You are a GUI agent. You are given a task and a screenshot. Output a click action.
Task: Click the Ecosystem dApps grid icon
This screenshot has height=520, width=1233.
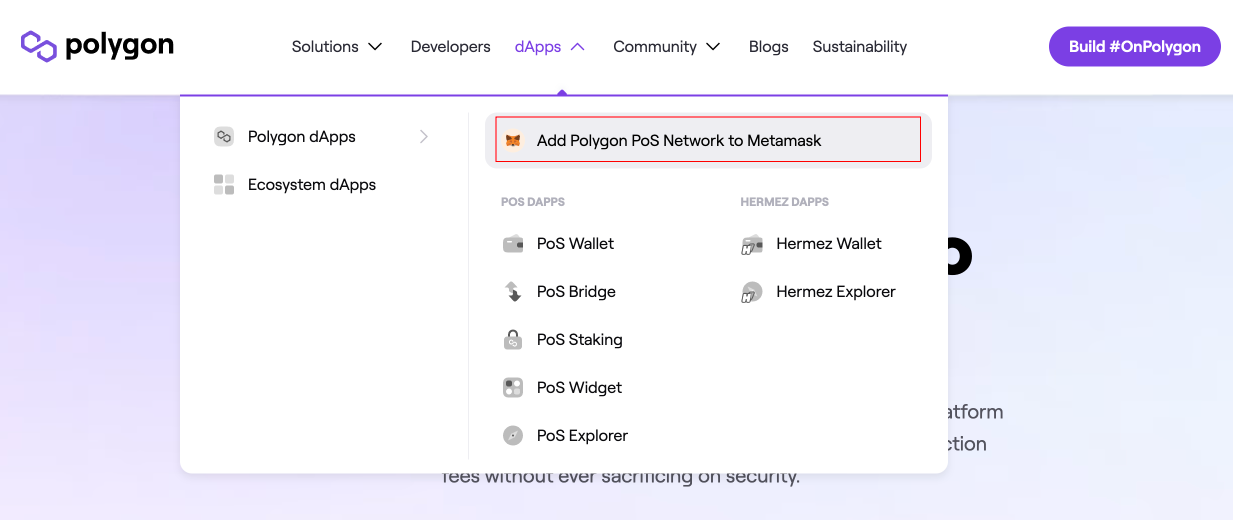pyautogui.click(x=224, y=185)
